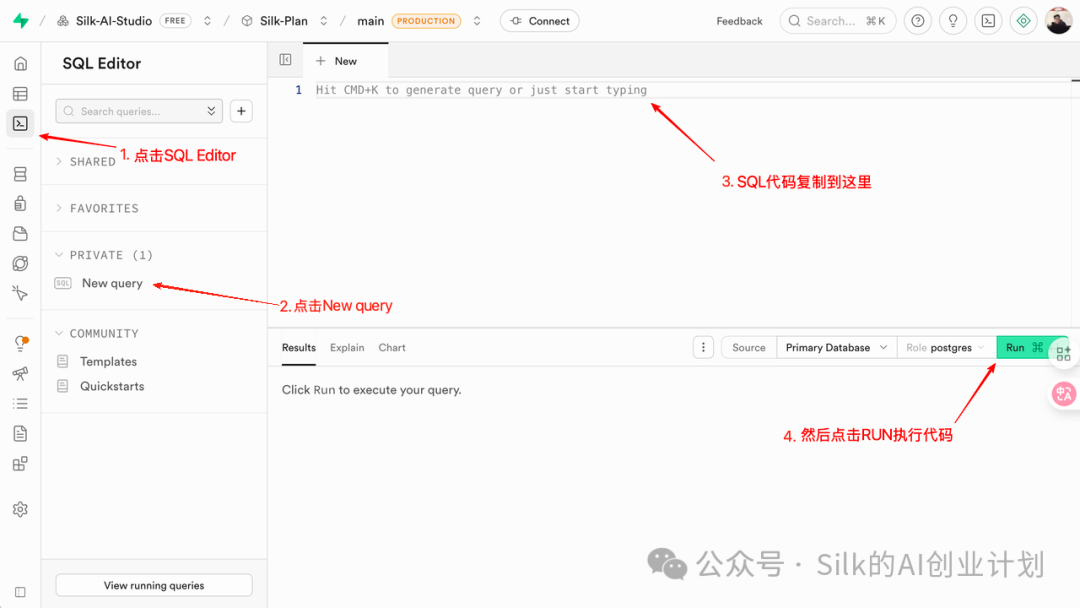Viewport: 1080px width, 608px height.
Task: Open the Primary Database dropdown
Action: point(836,348)
